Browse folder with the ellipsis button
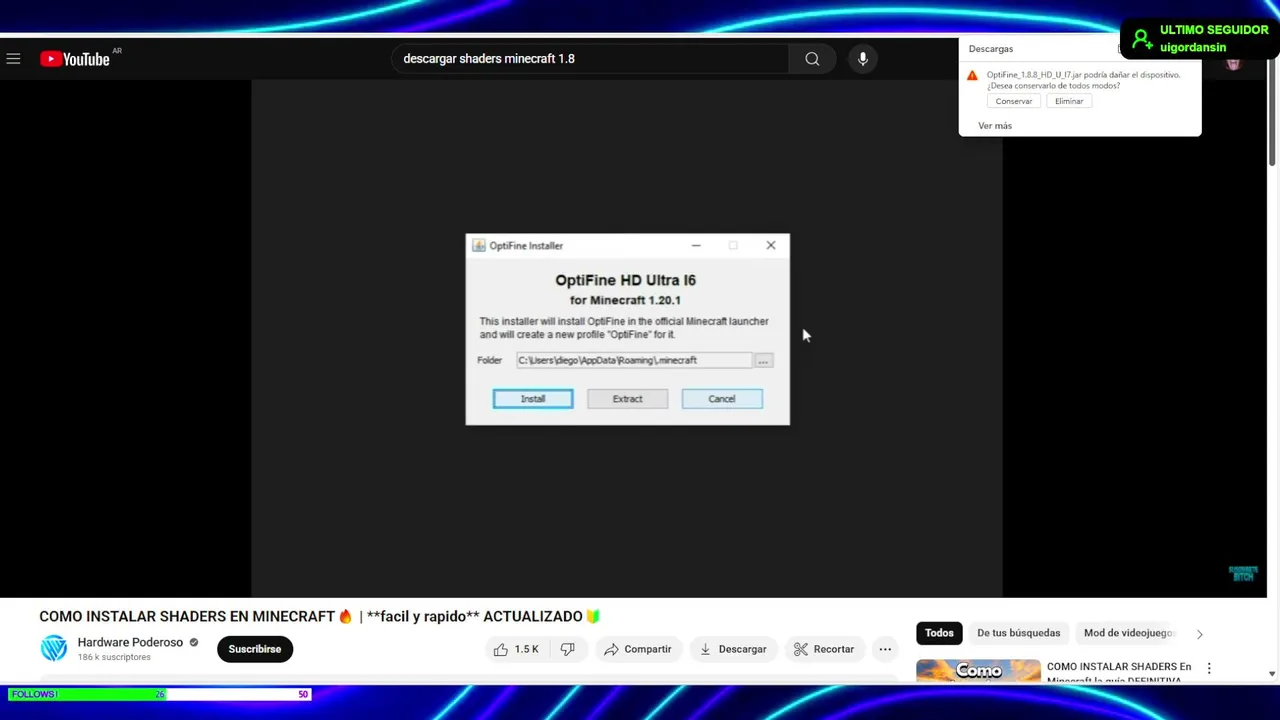This screenshot has width=1280, height=720. click(763, 361)
